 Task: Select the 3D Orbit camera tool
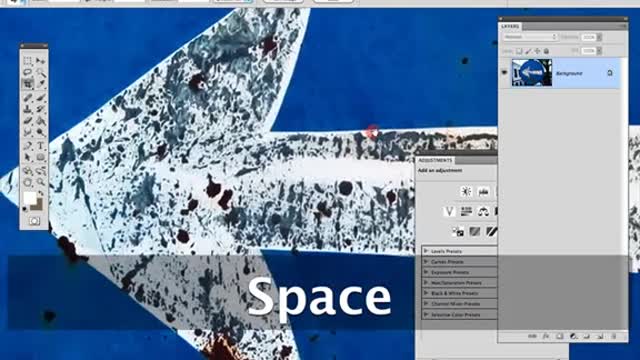click(x=40, y=171)
